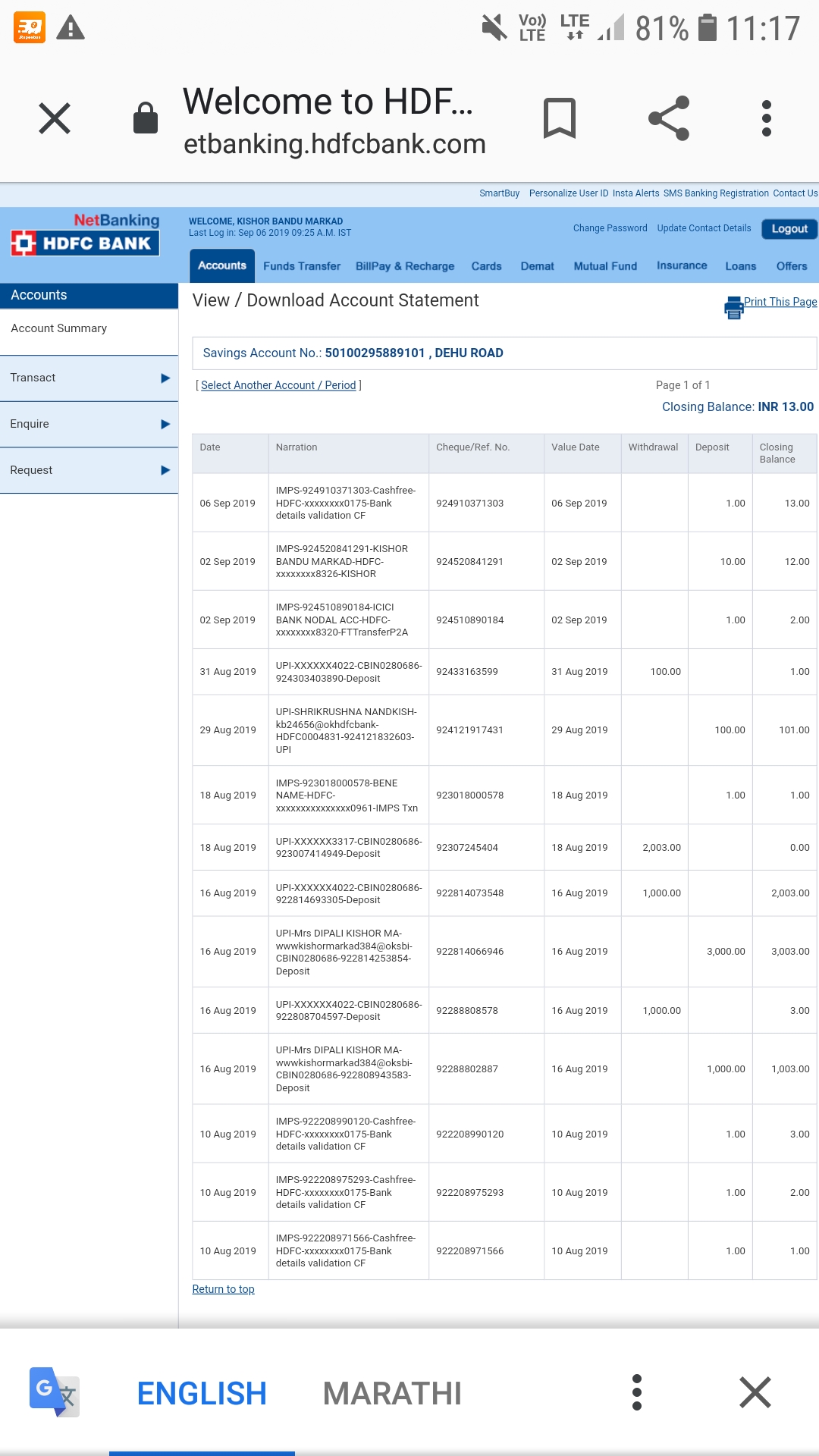Click the 2,003.00 withdrawal amount
The width and height of the screenshot is (819, 1456).
pos(661,848)
